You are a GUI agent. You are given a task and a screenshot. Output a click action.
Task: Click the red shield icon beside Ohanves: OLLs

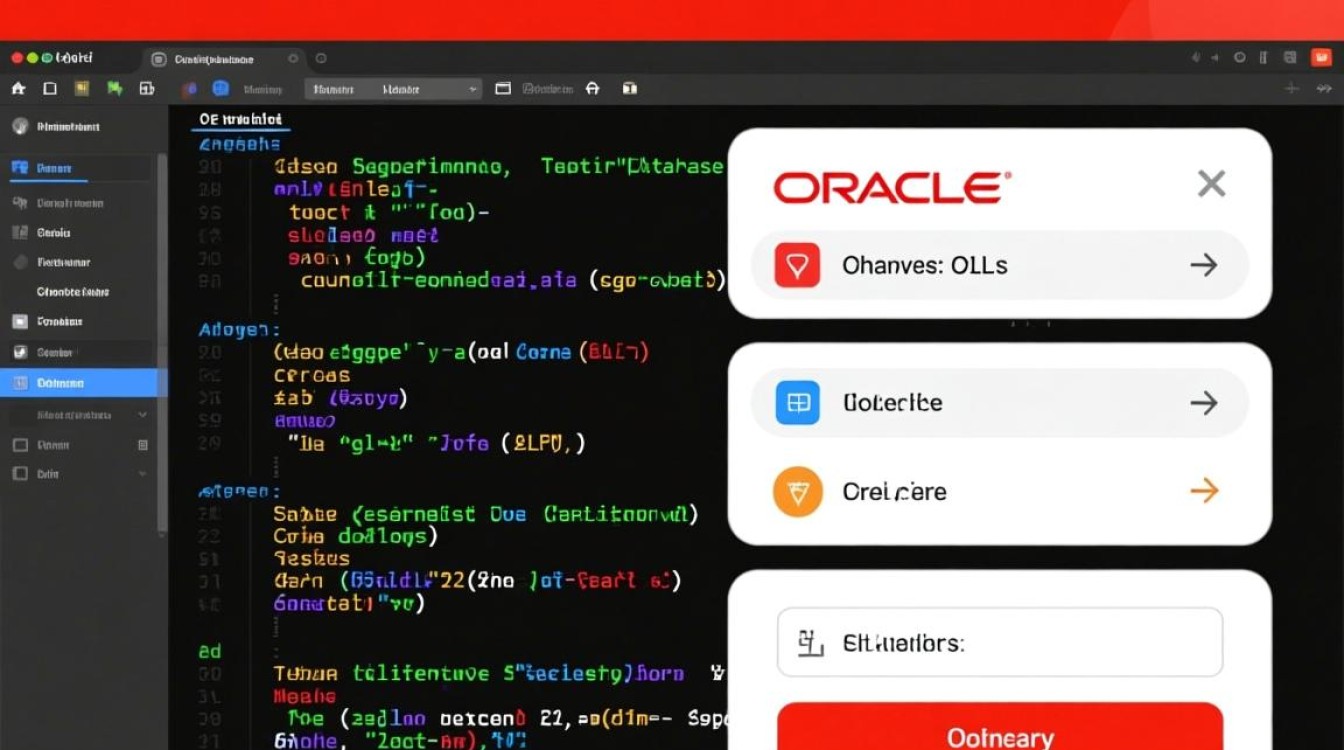pos(797,265)
